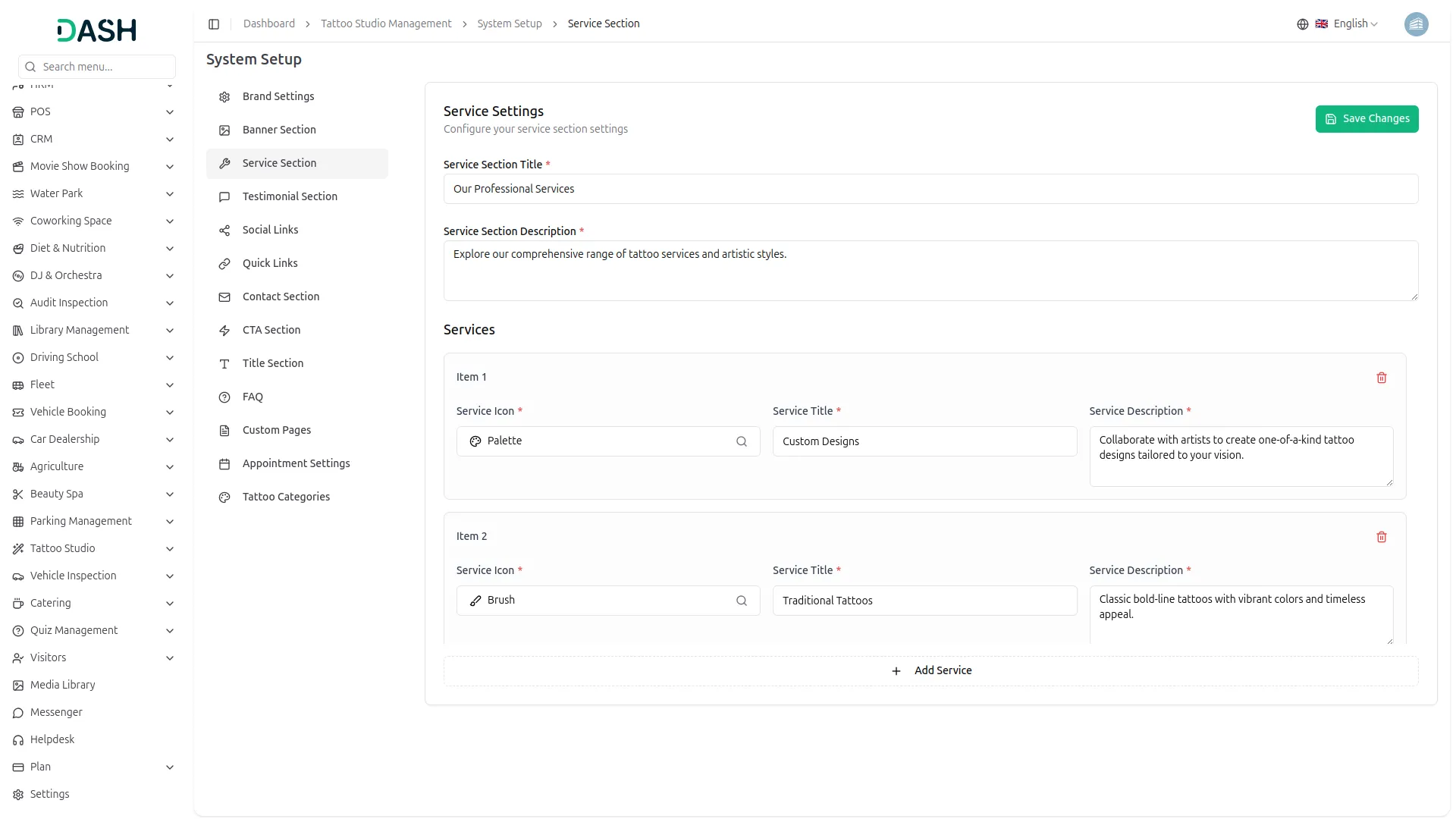Delete Item 1 using trash icon
1456x819 pixels.
tap(1381, 378)
